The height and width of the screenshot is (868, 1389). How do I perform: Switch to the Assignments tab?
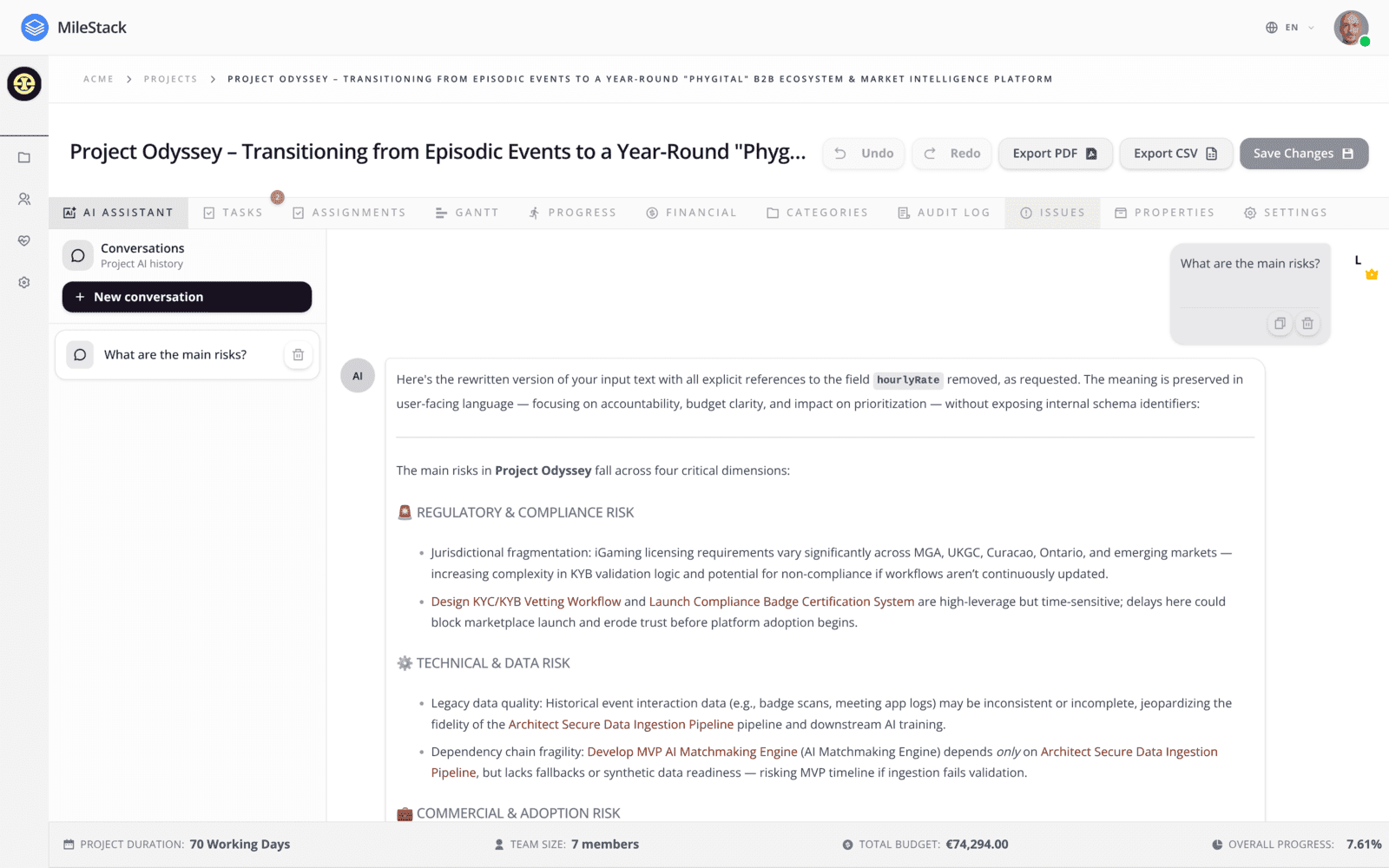point(349,213)
